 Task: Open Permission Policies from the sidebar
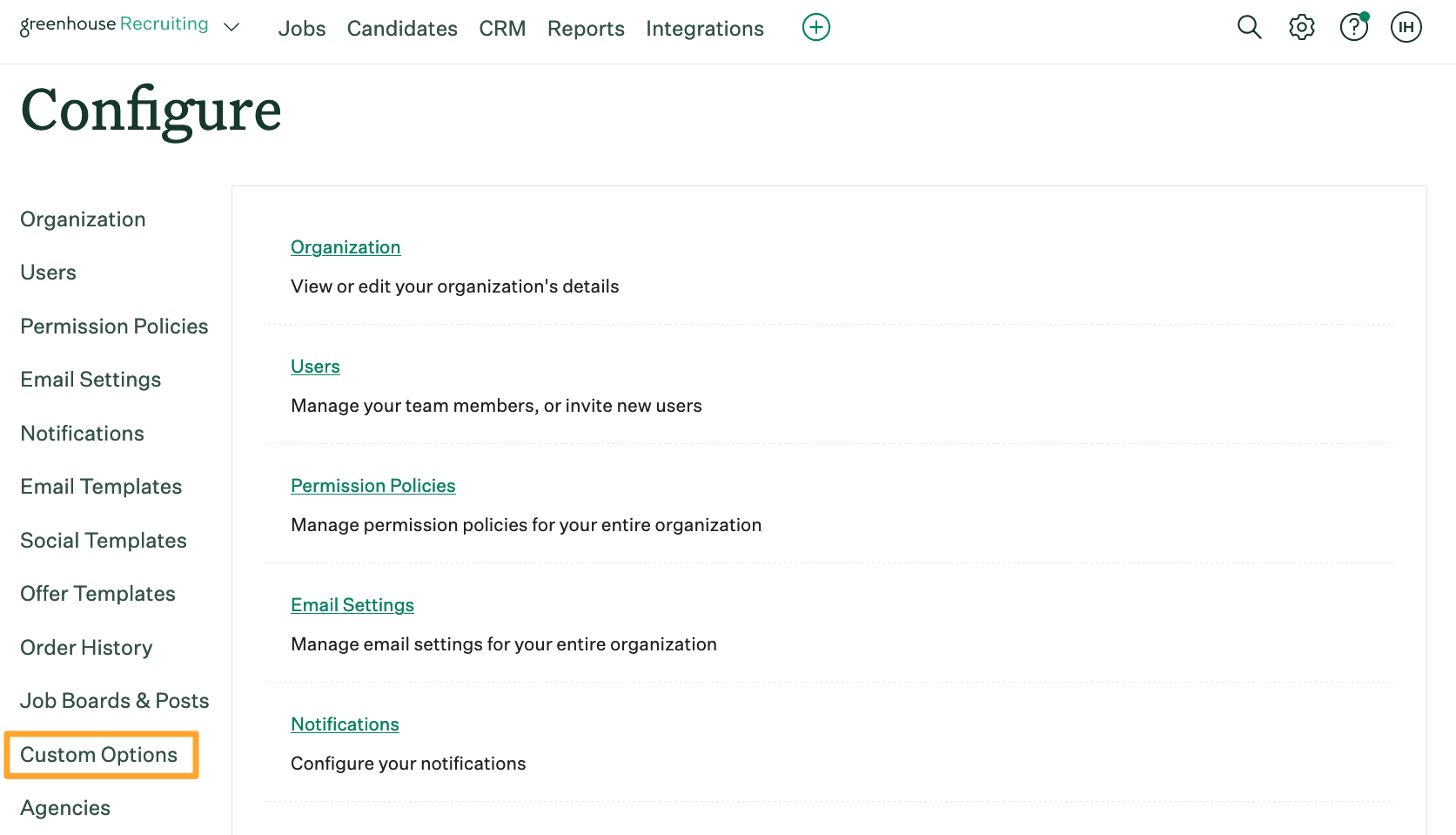pos(114,327)
